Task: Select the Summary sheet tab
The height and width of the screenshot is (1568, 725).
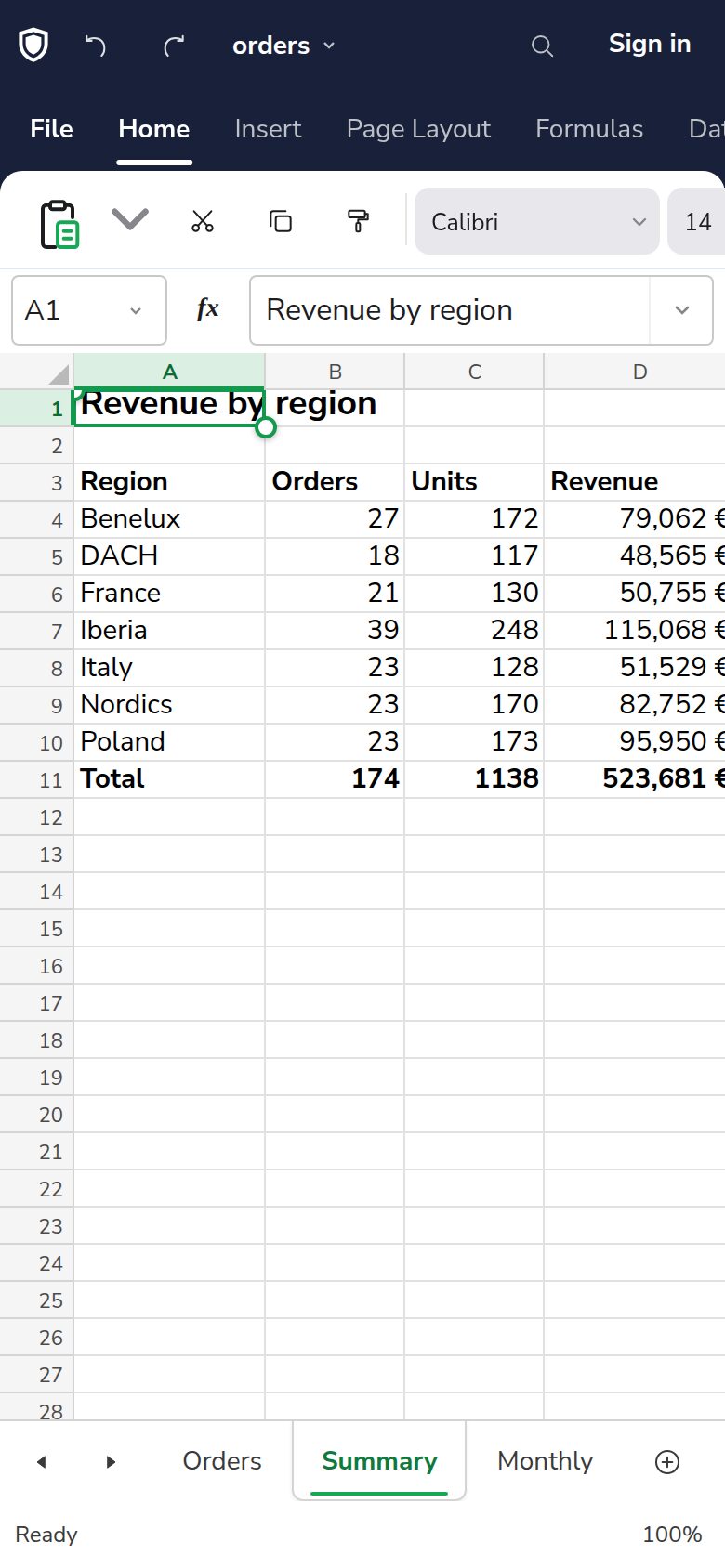Action: (x=379, y=1461)
